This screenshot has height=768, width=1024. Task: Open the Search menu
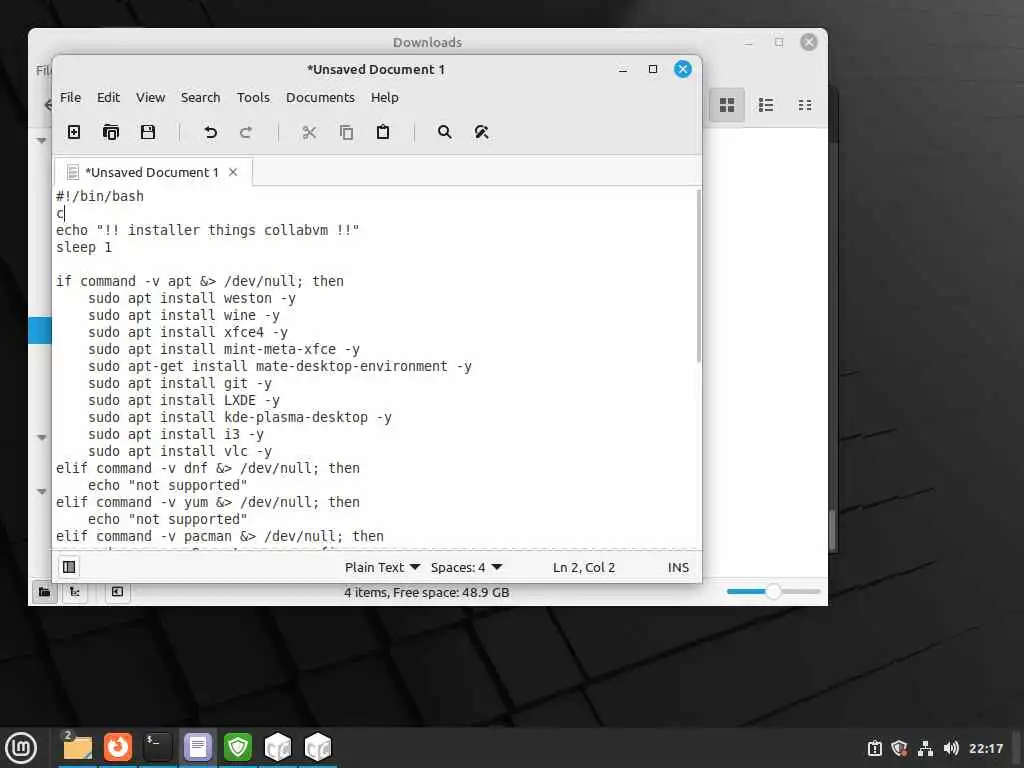point(200,97)
